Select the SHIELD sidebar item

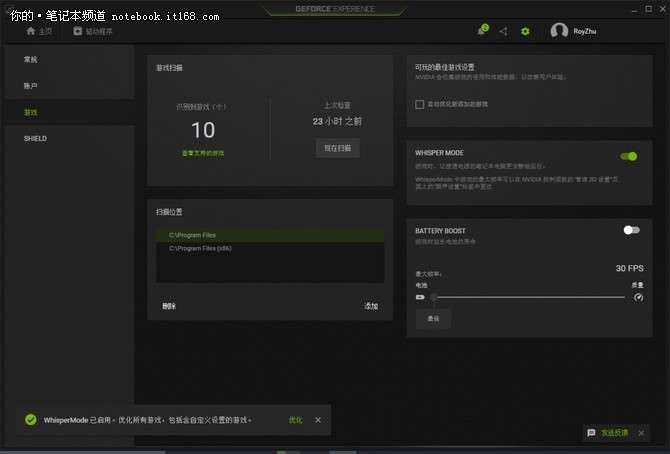point(70,139)
